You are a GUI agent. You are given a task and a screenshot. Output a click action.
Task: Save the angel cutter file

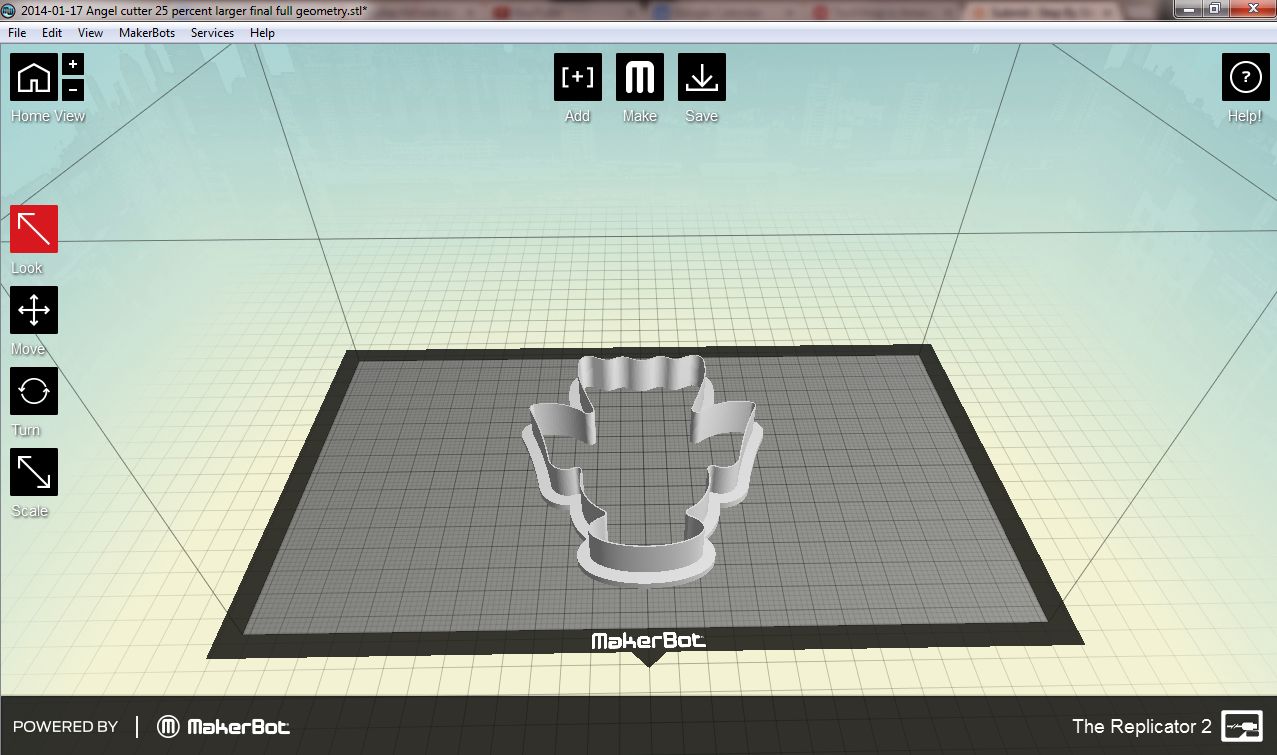pyautogui.click(x=701, y=77)
